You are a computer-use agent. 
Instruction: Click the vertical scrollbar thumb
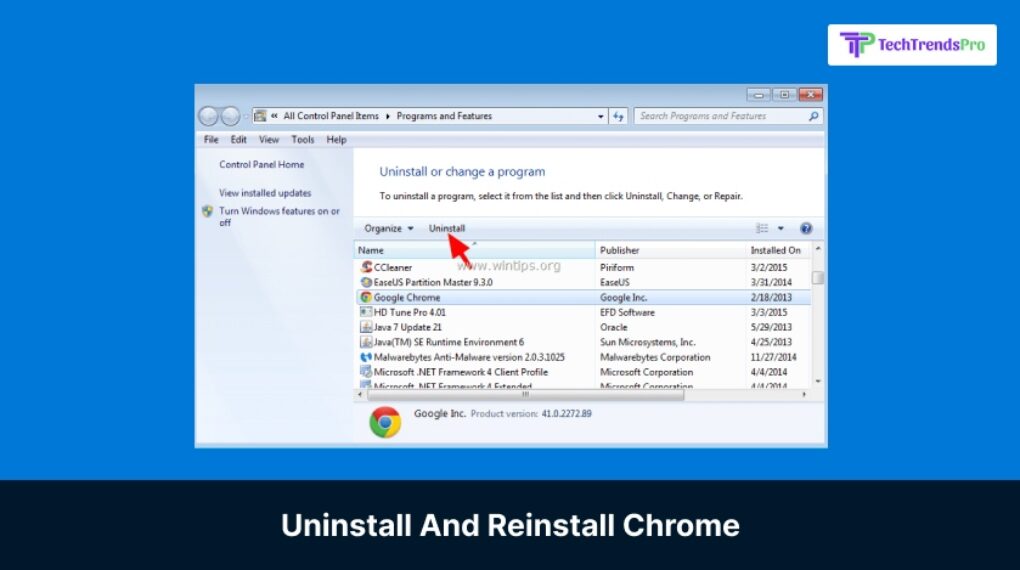click(x=818, y=277)
